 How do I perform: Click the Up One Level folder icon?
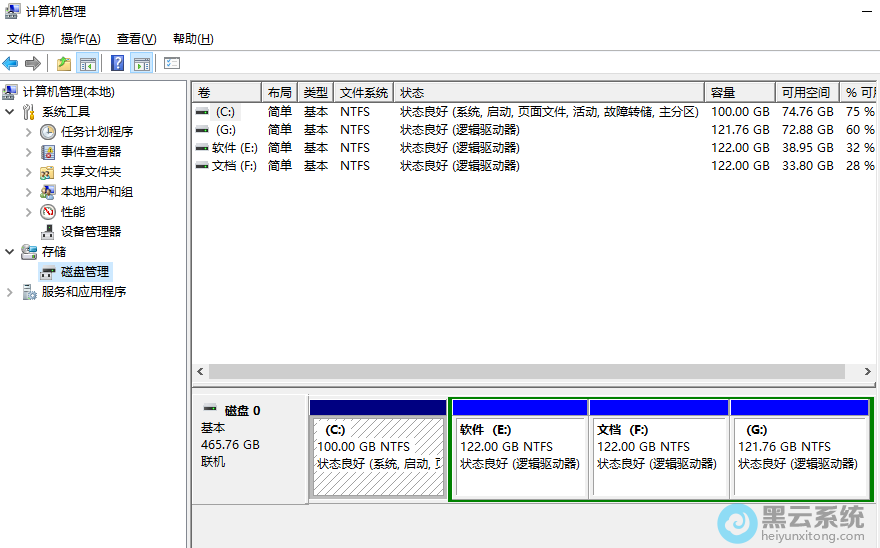pos(64,64)
